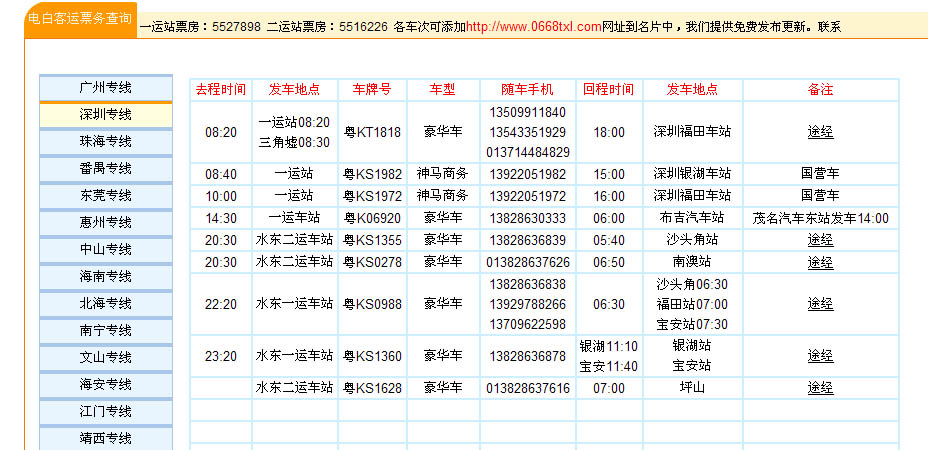Click the 电白客运票务查询 header tab
This screenshot has height=450, width=928.
click(79, 19)
